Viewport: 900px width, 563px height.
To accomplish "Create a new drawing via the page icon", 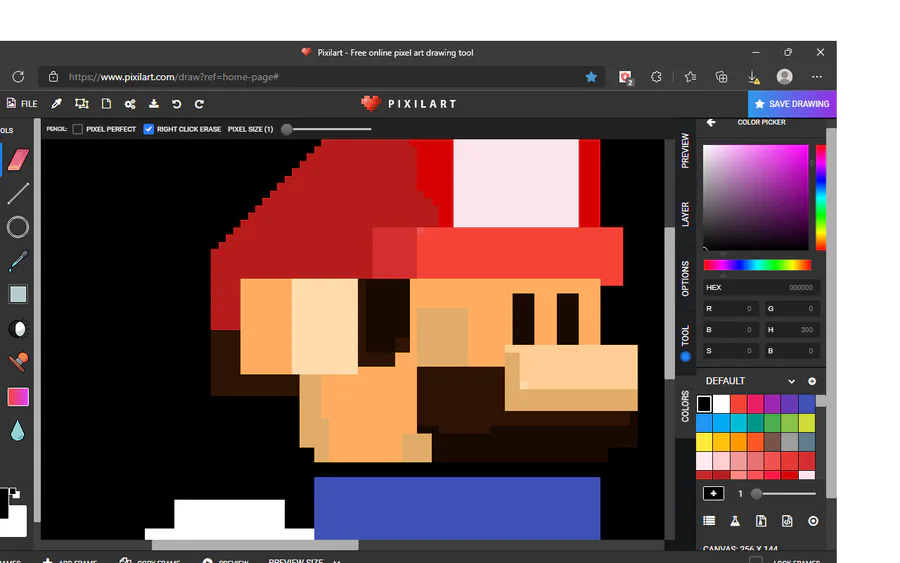I will coord(106,104).
